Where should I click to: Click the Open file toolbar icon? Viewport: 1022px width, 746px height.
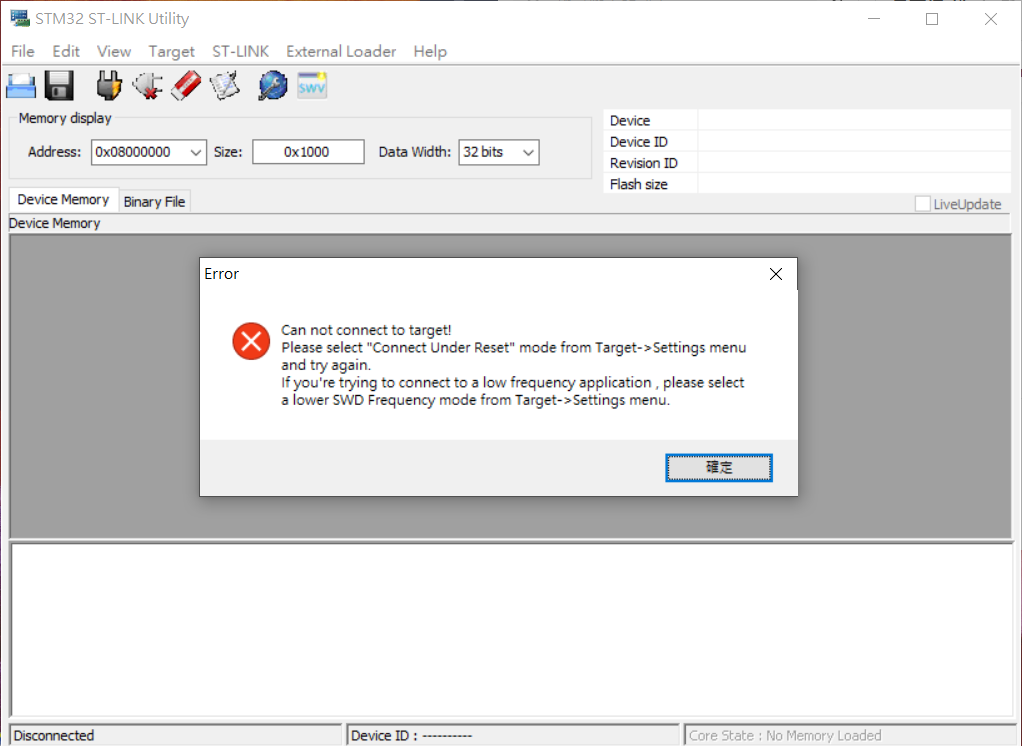point(21,85)
